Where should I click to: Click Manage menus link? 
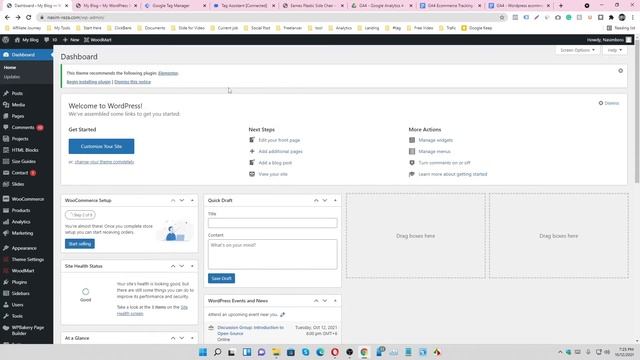point(434,151)
